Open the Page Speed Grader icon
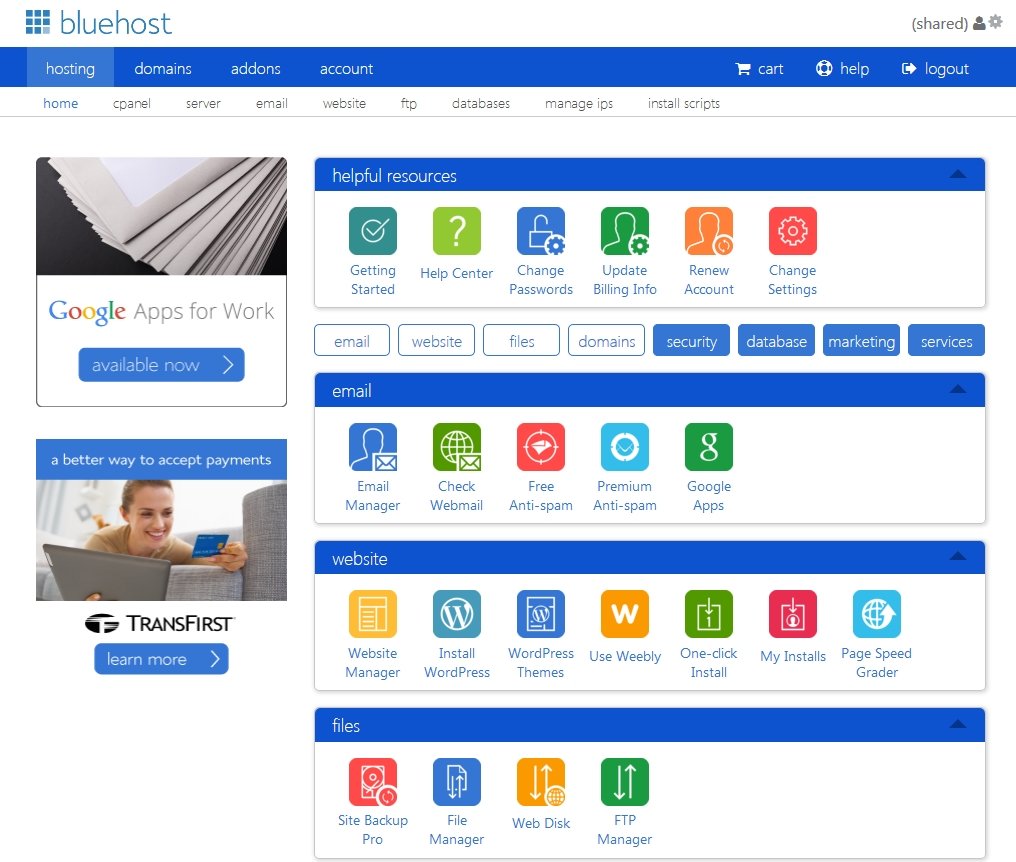Screen dimensions: 1016x862 [876, 614]
